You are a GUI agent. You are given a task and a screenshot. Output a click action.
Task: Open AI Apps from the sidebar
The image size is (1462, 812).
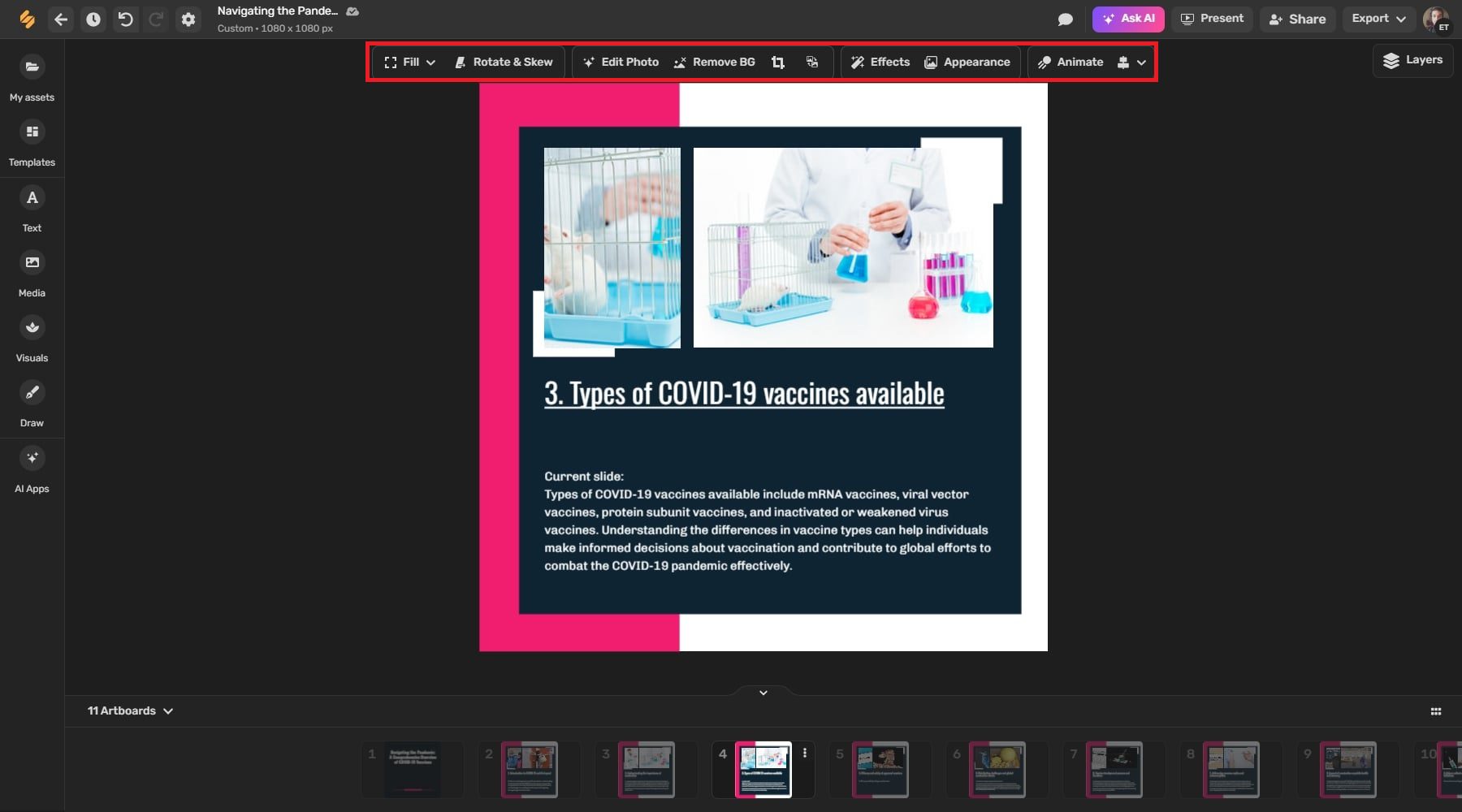32,469
